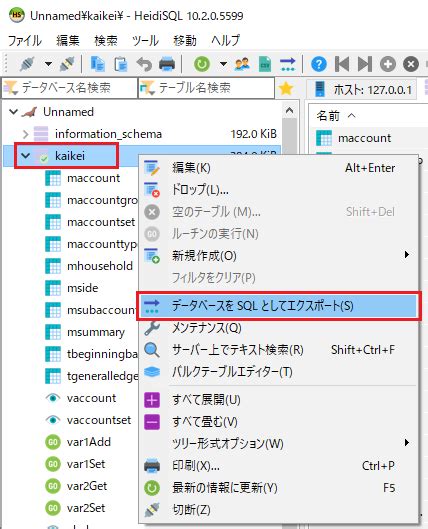Select the var2Set routine
Viewport: 428px width, 529px height.
click(x=86, y=508)
